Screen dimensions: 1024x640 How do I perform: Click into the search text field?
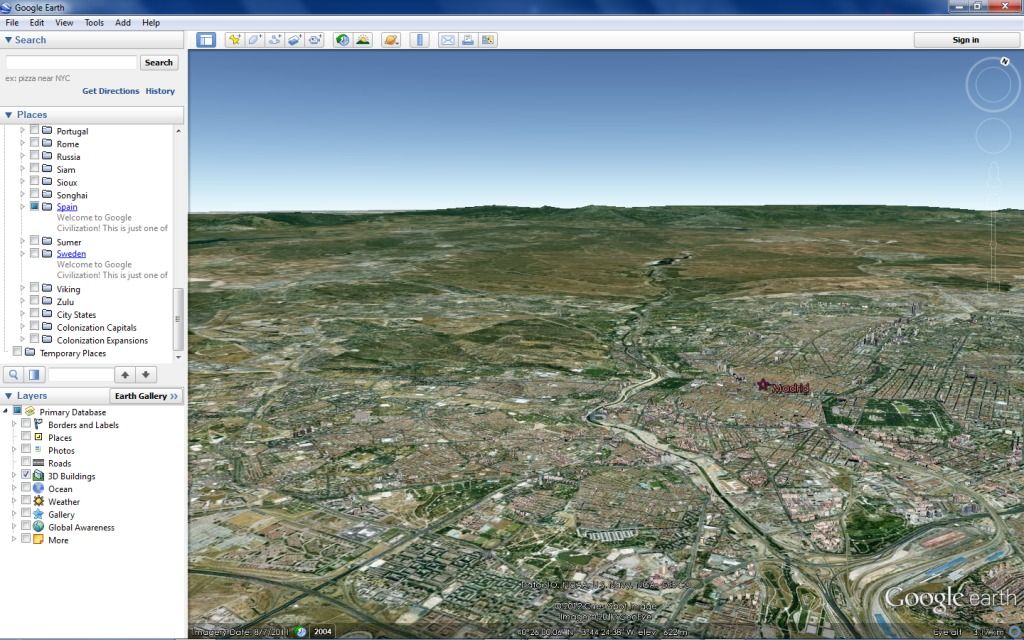71,63
